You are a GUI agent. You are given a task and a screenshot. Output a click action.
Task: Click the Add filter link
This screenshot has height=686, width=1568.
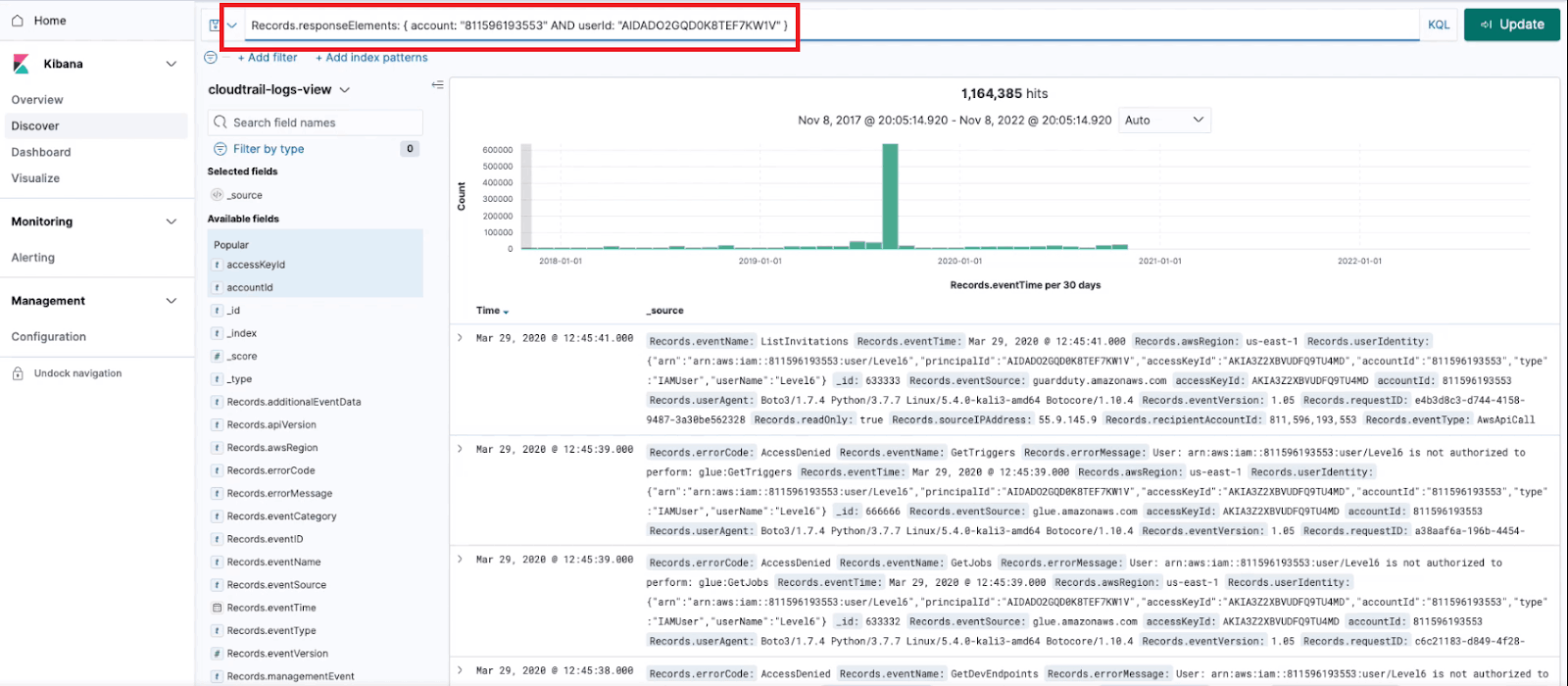[268, 58]
